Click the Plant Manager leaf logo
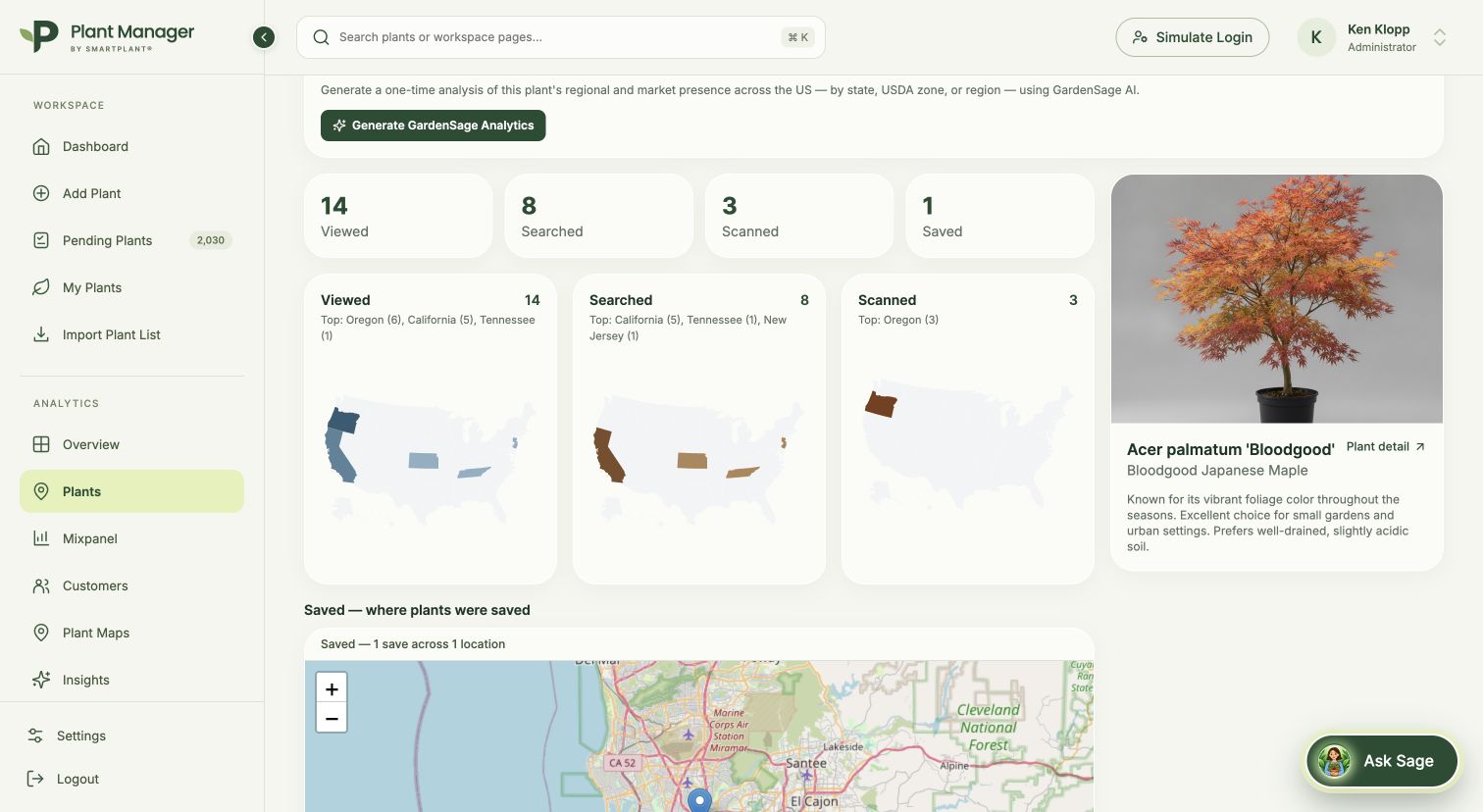Viewport: 1483px width, 812px height. 39,36
